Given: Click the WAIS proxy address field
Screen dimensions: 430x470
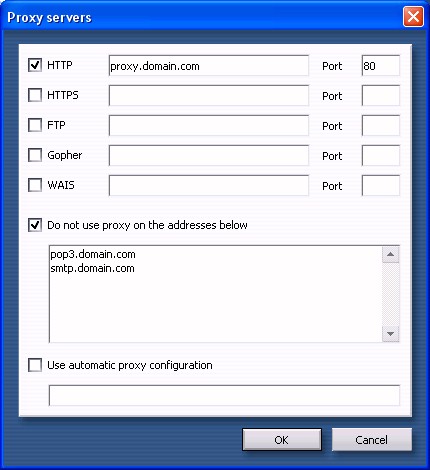Looking at the screenshot, I should click(209, 186).
